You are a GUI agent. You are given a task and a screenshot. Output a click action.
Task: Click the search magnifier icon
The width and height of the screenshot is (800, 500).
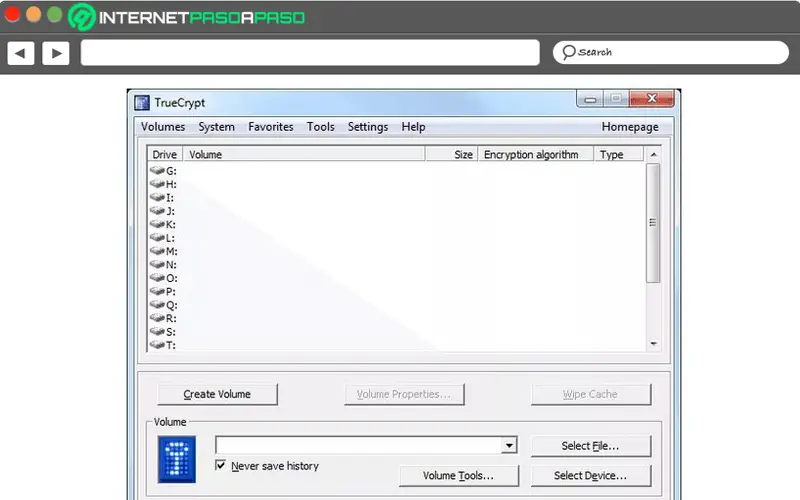click(x=568, y=52)
